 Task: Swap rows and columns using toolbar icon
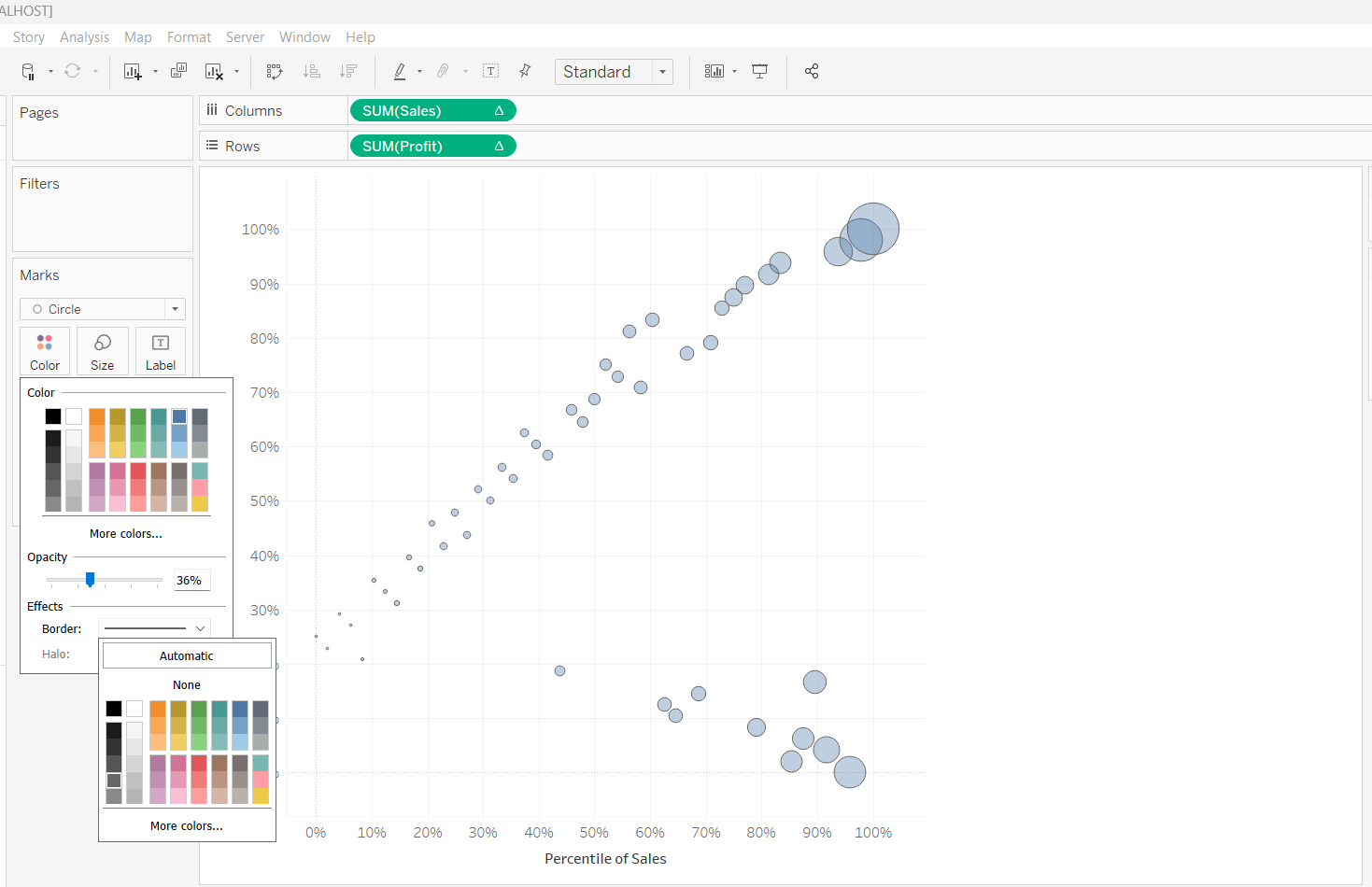(x=274, y=72)
